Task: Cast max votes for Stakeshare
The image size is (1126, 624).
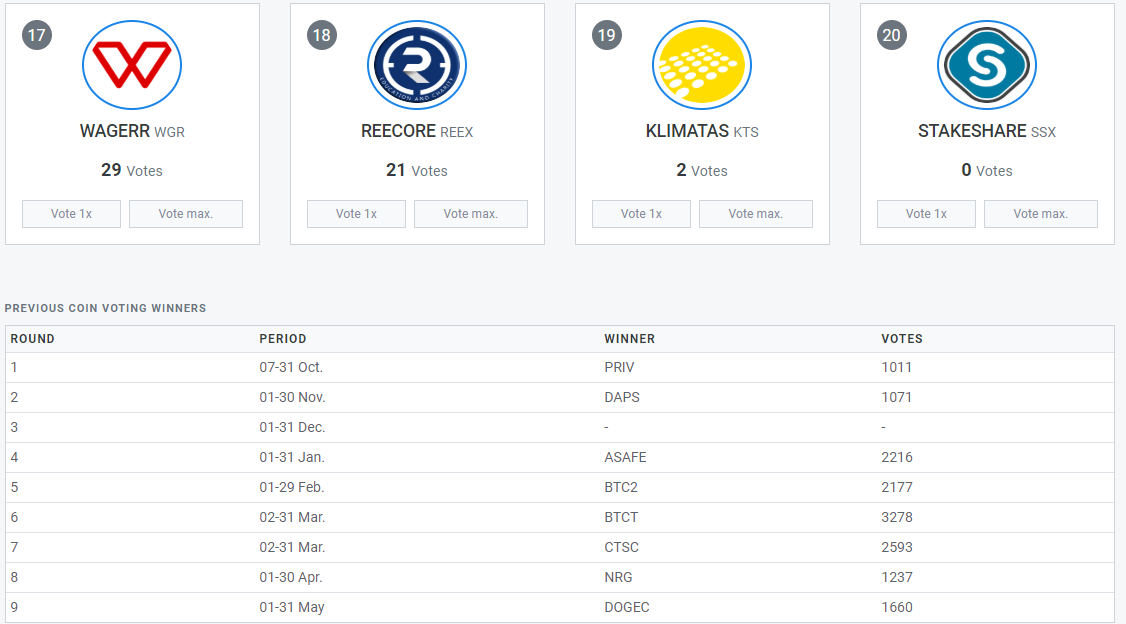Action: pyautogui.click(x=1041, y=214)
